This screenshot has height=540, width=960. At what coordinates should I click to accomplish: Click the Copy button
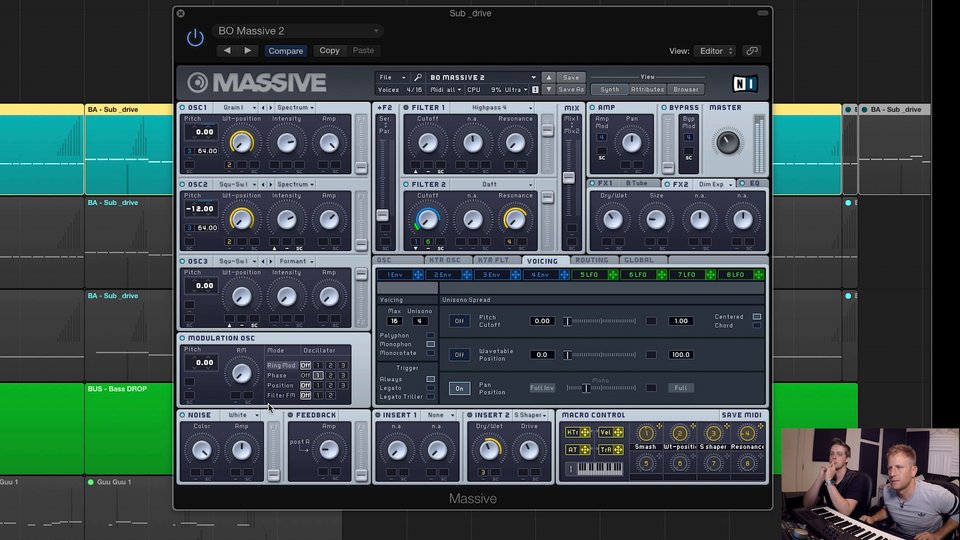[x=329, y=51]
